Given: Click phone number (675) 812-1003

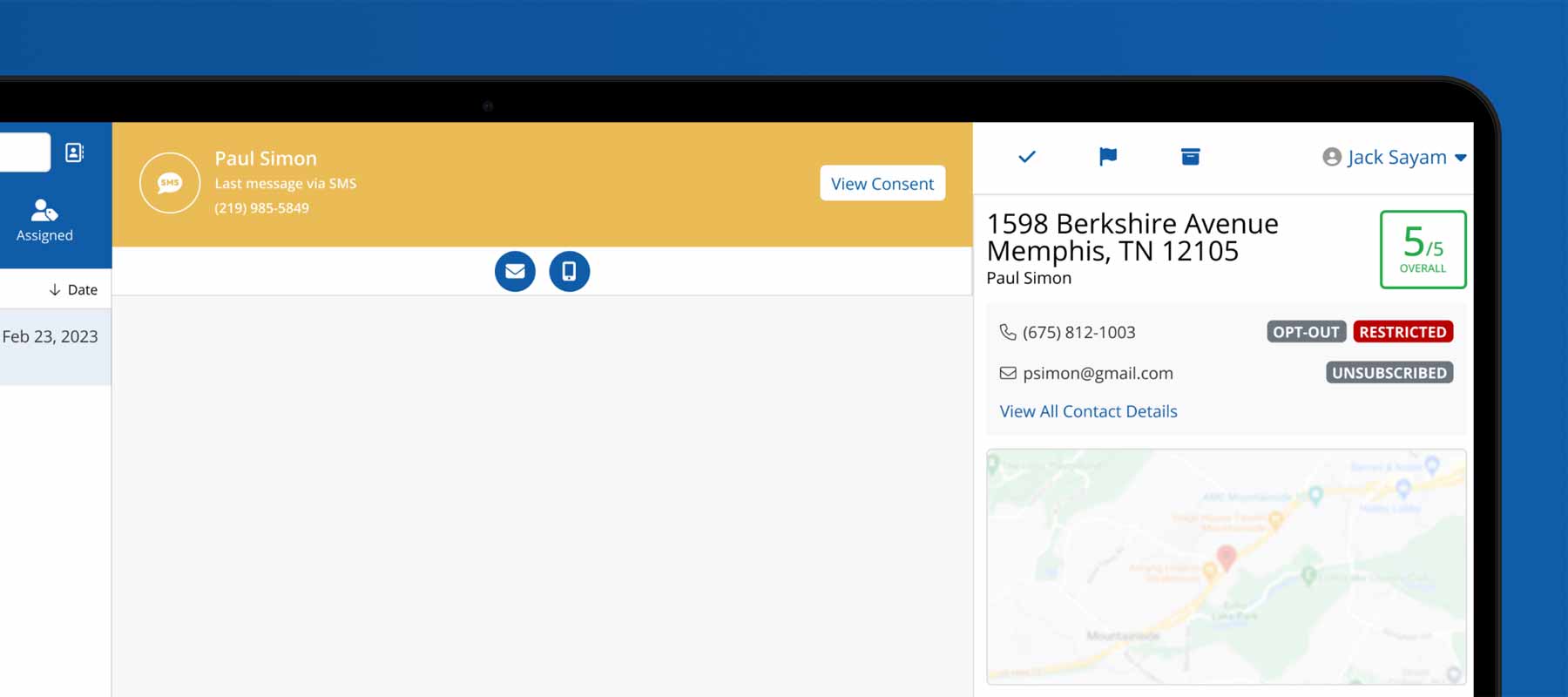Looking at the screenshot, I should pos(1078,332).
